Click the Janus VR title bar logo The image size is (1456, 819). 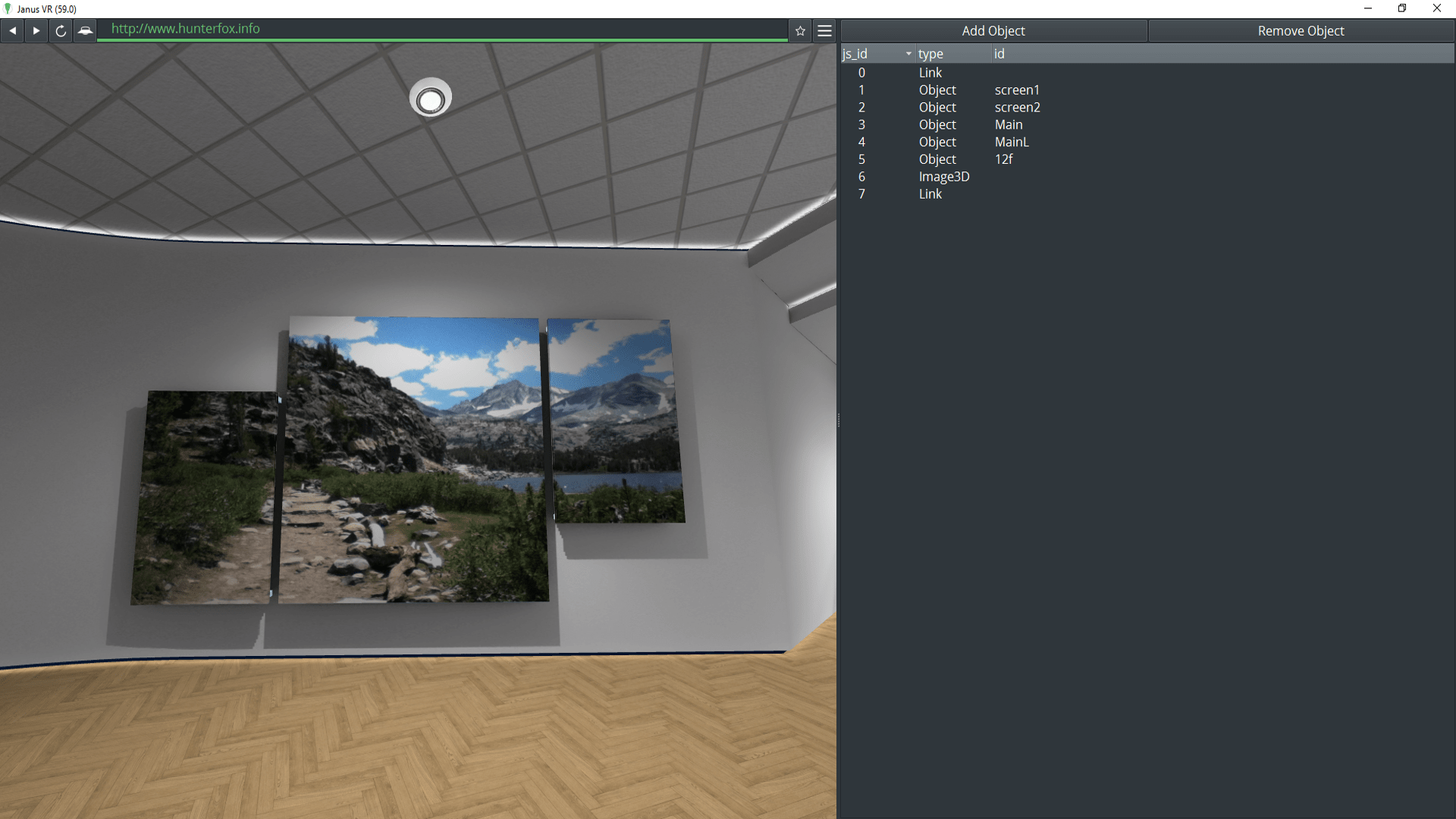8,9
